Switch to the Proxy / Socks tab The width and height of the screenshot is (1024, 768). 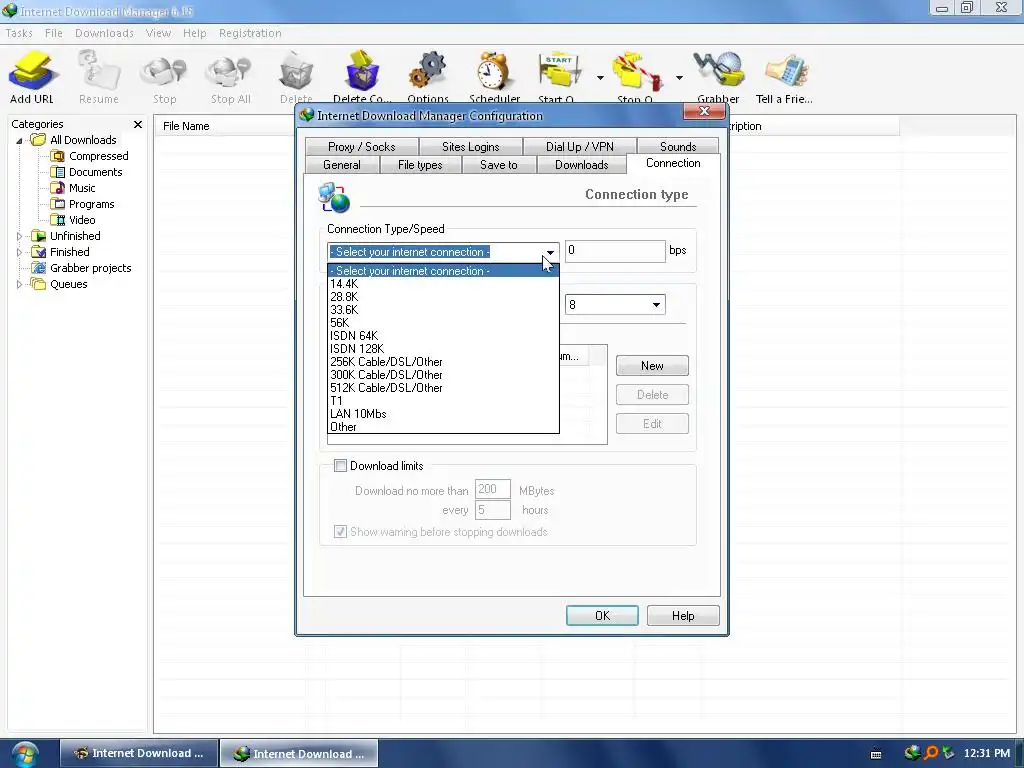pos(361,147)
